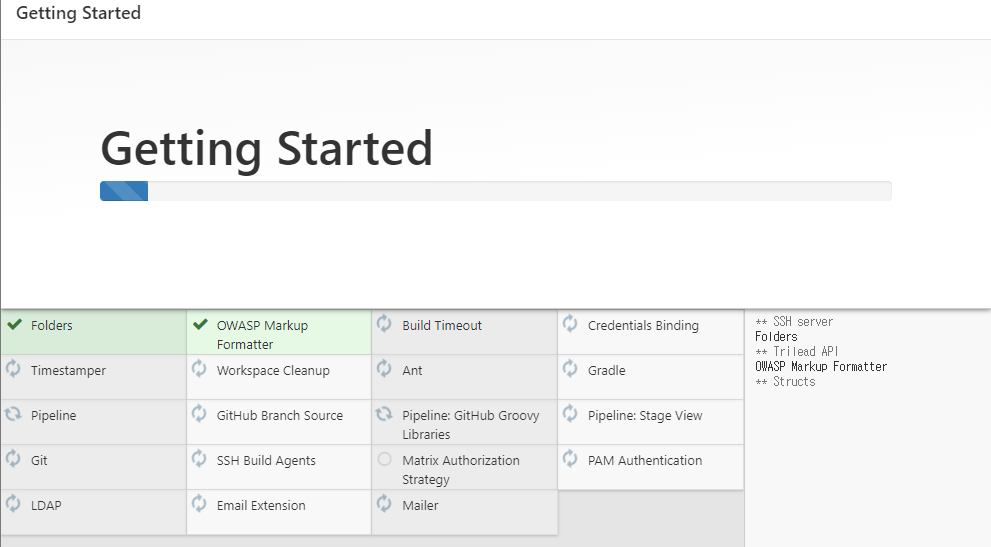Click the large Getting Started heading
Viewport: 991px width, 547px height.
[267, 149]
